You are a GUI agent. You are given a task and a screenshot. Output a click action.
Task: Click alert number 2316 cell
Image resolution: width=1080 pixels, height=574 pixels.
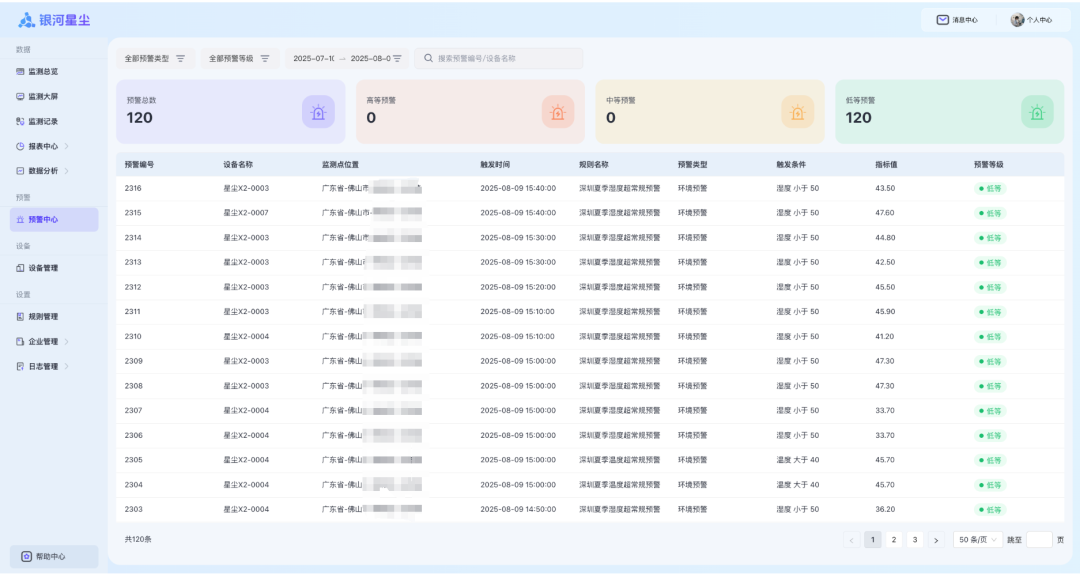[133, 188]
